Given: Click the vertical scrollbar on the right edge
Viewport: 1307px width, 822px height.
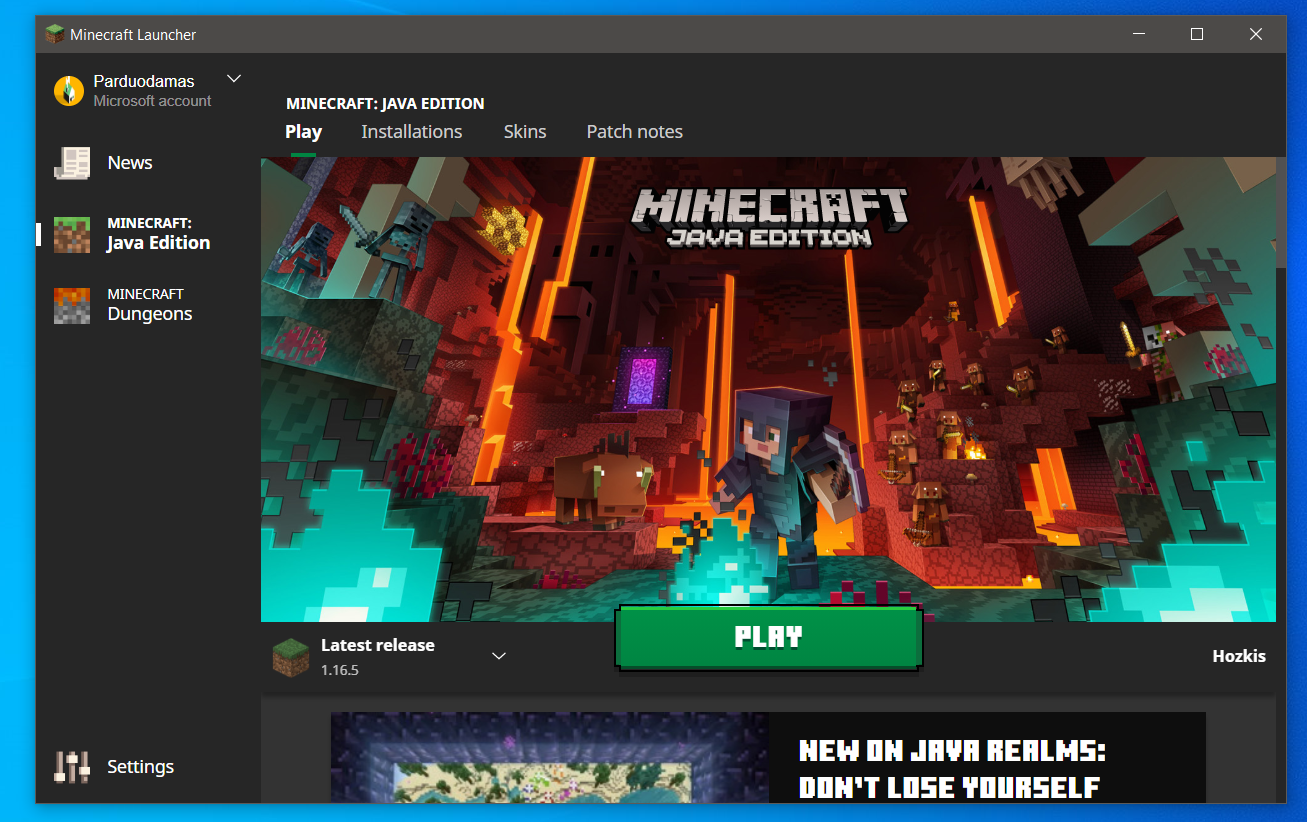Looking at the screenshot, I should (x=1281, y=212).
